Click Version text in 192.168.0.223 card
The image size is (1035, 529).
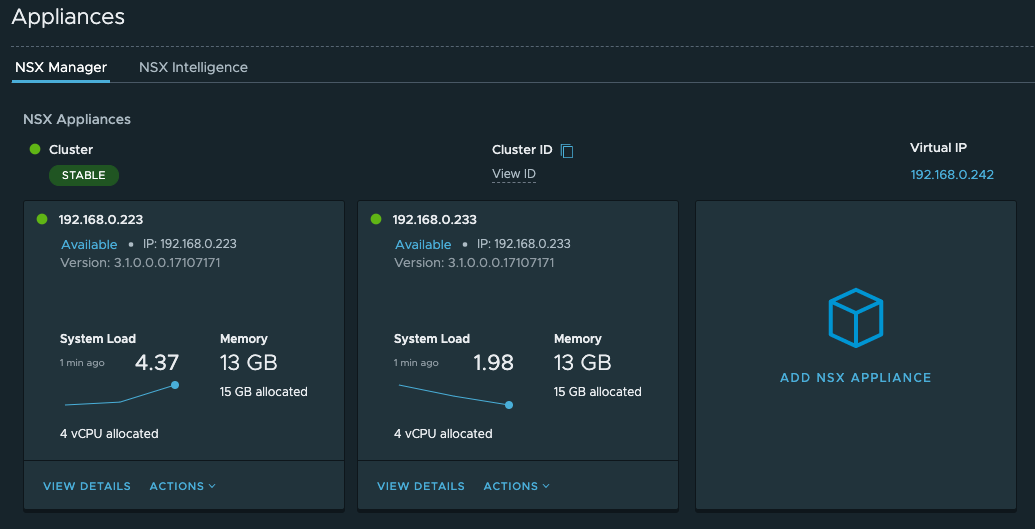pos(140,263)
